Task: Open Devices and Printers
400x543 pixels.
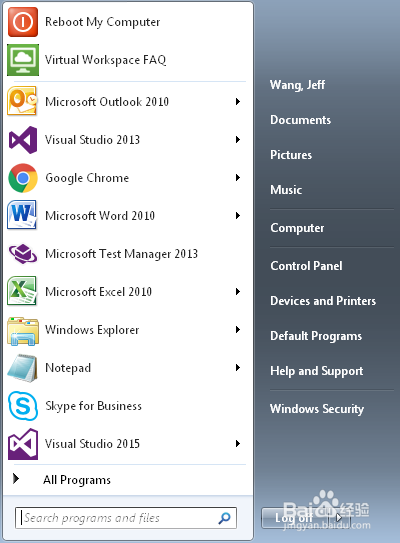Action: click(x=323, y=301)
